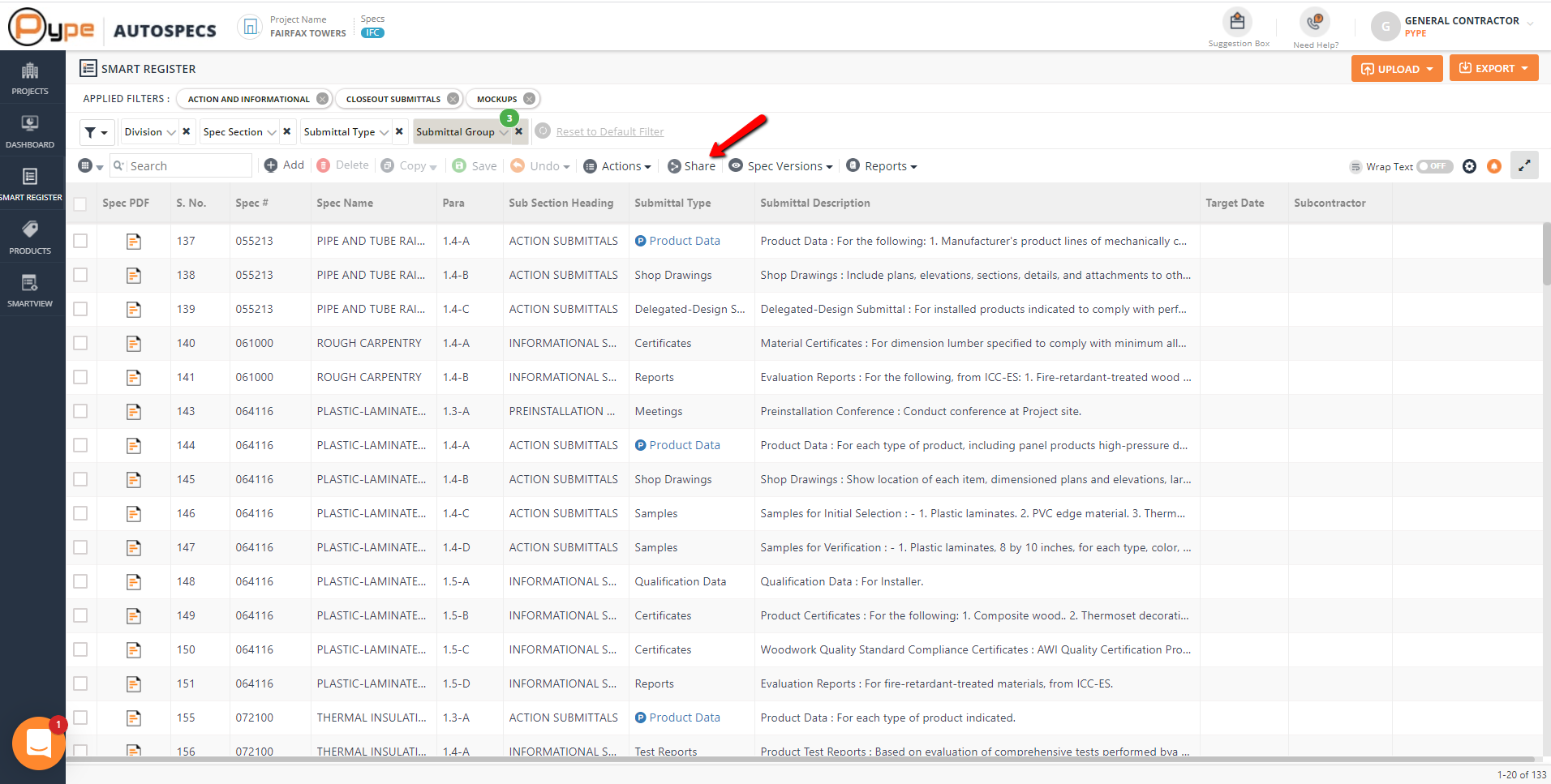The width and height of the screenshot is (1551, 784).
Task: Open Spec PDF for row 144
Action: (134, 445)
